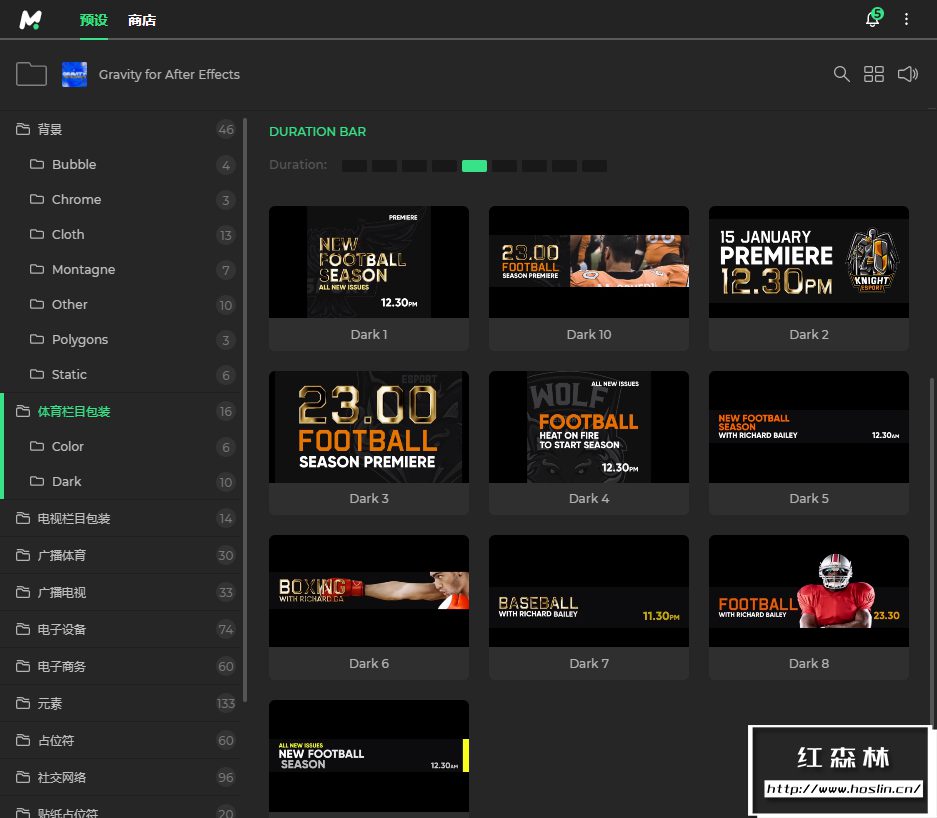The width and height of the screenshot is (937, 818).
Task: Open the 背景 category folder
Action: 121,129
